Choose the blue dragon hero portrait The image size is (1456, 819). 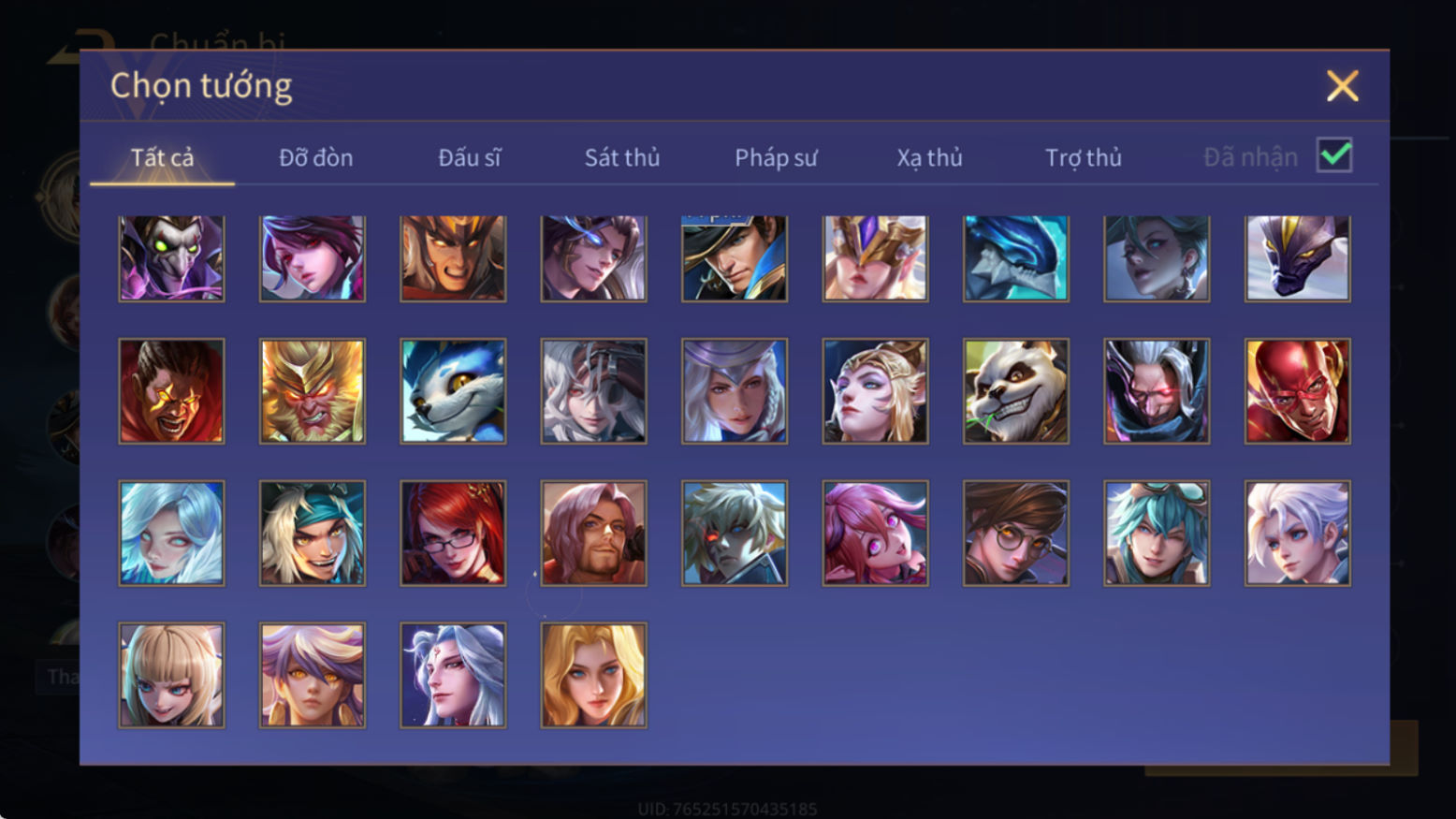point(1015,258)
